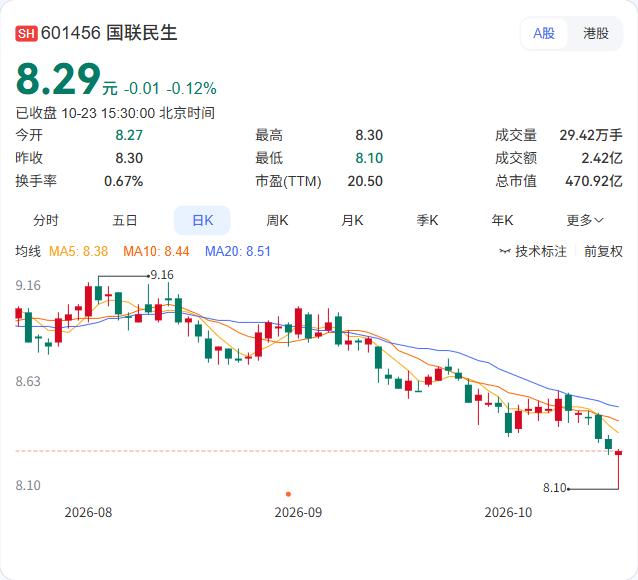Select the 分时 chart tab
This screenshot has width=638, height=580.
point(46,220)
